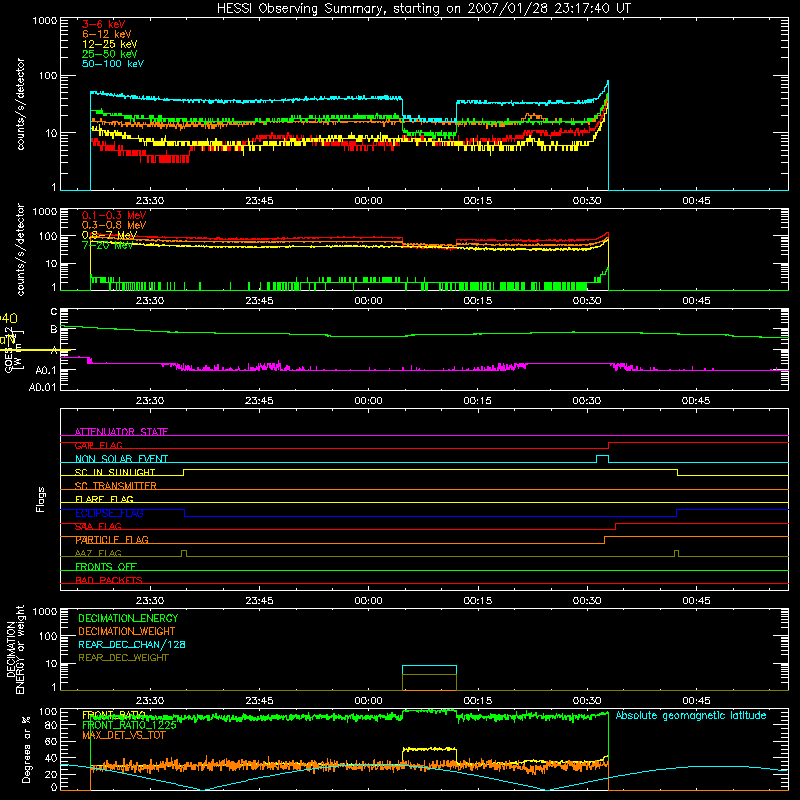Click the ATTENUATOR_STATE flag label
Viewport: 800px width, 800px height.
(121, 432)
